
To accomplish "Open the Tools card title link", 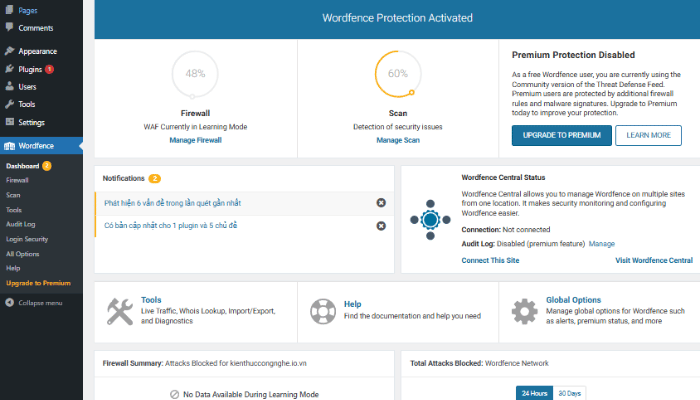I will tap(151, 300).
